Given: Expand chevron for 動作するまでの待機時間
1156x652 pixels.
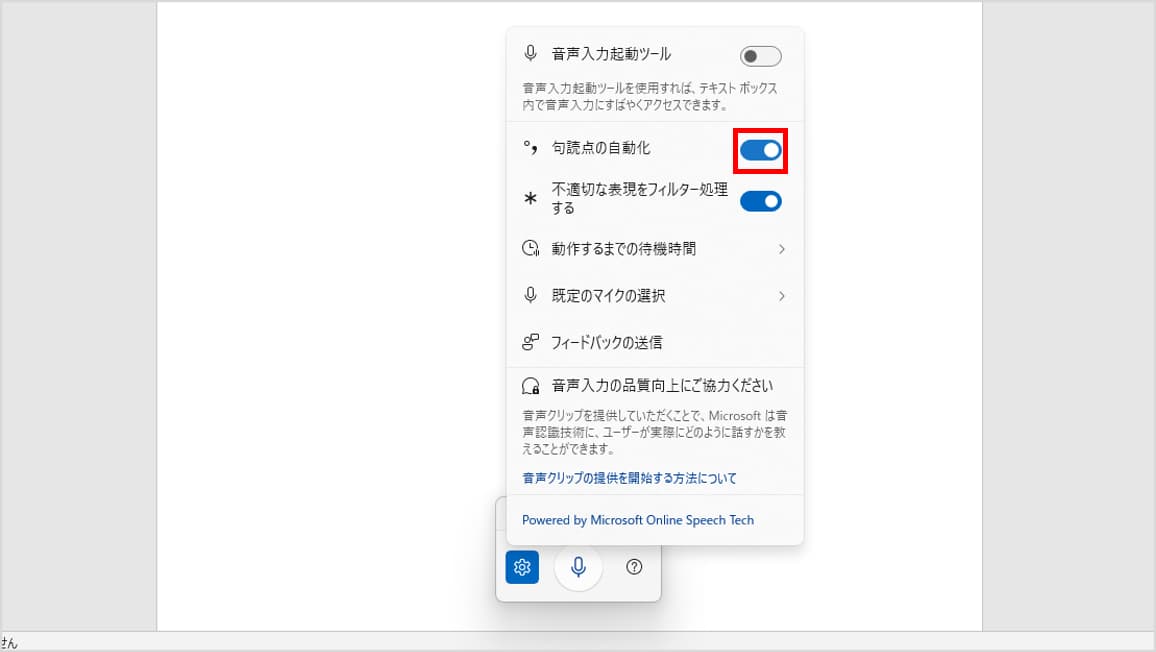Looking at the screenshot, I should (781, 249).
